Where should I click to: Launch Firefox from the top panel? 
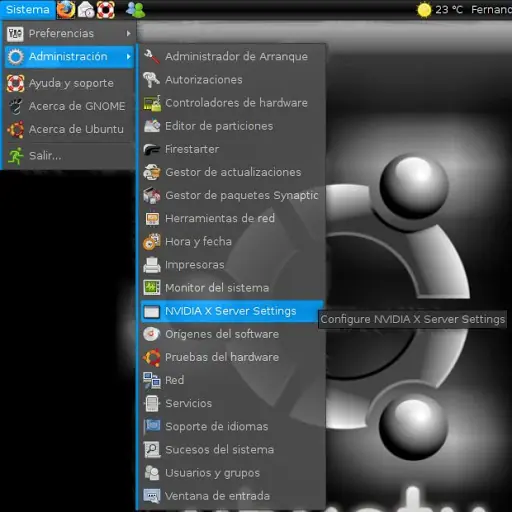point(66,9)
